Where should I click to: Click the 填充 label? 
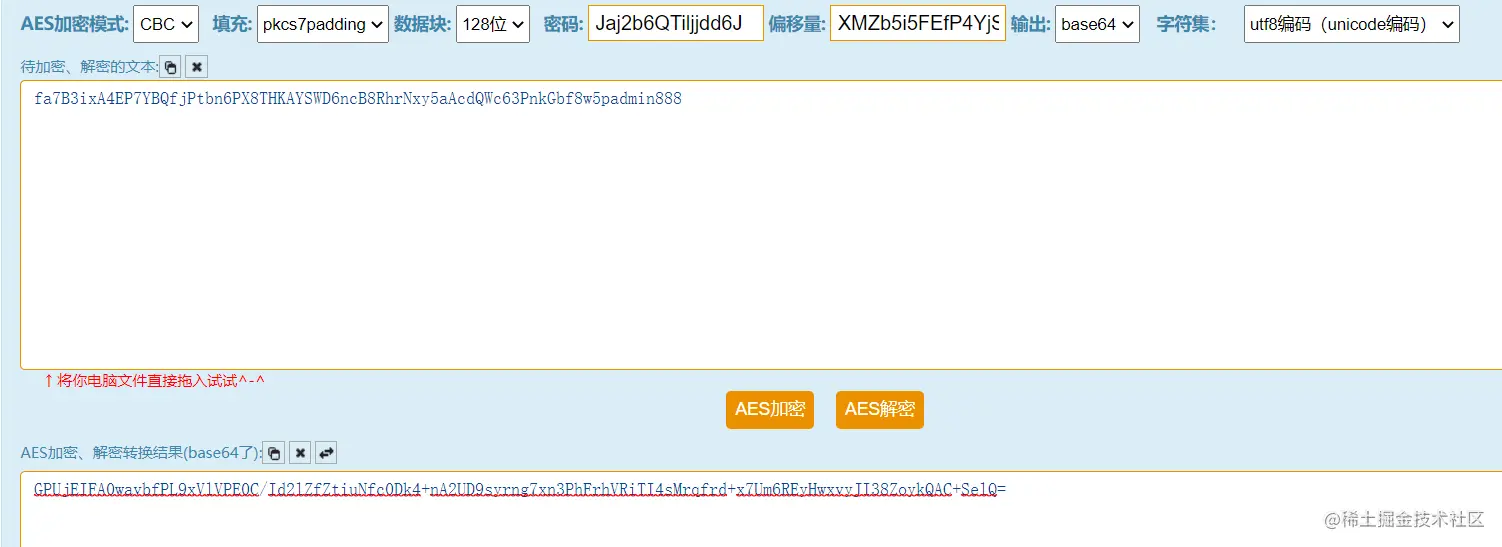pyautogui.click(x=232, y=24)
